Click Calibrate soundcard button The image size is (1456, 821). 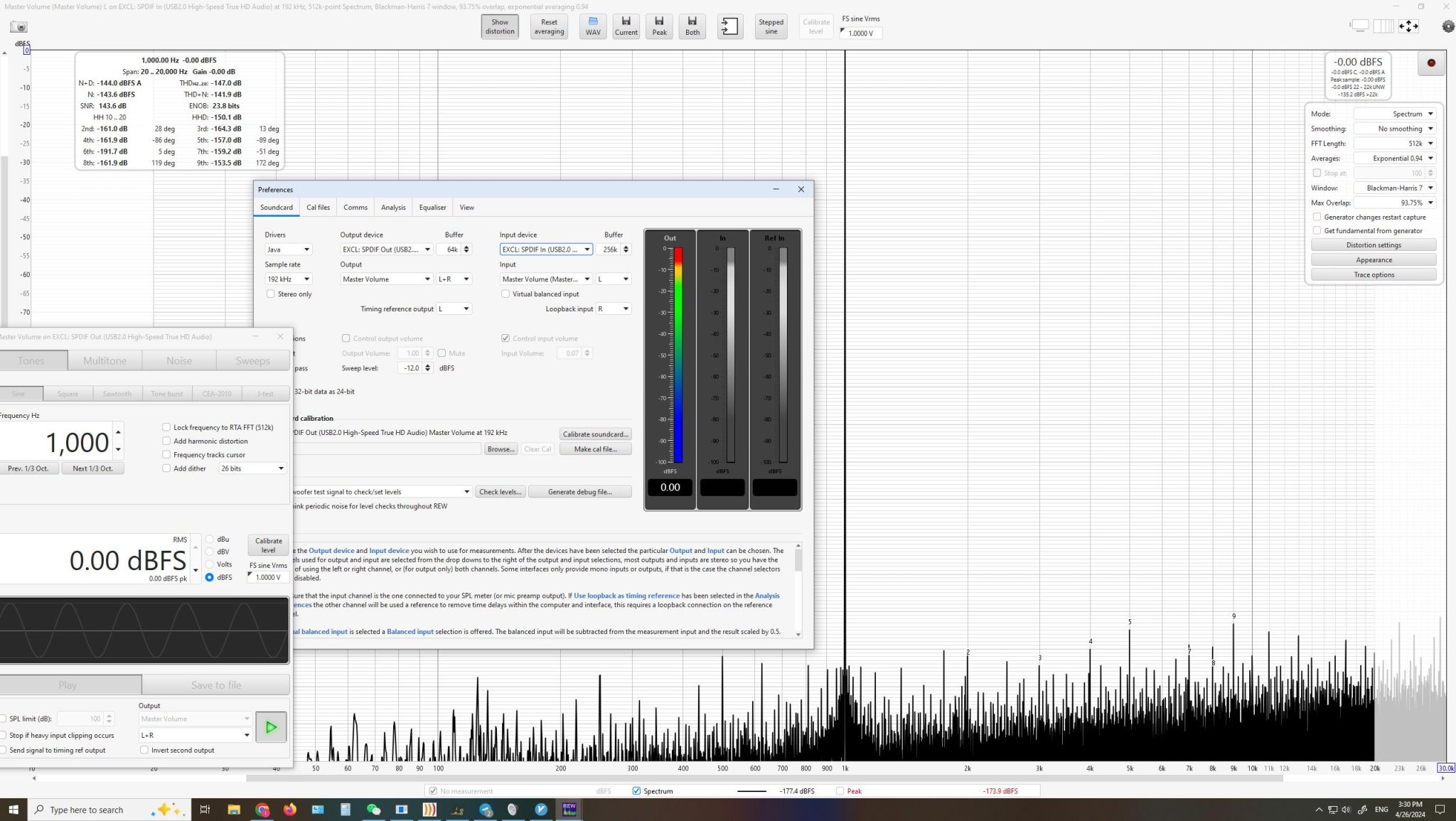point(595,434)
